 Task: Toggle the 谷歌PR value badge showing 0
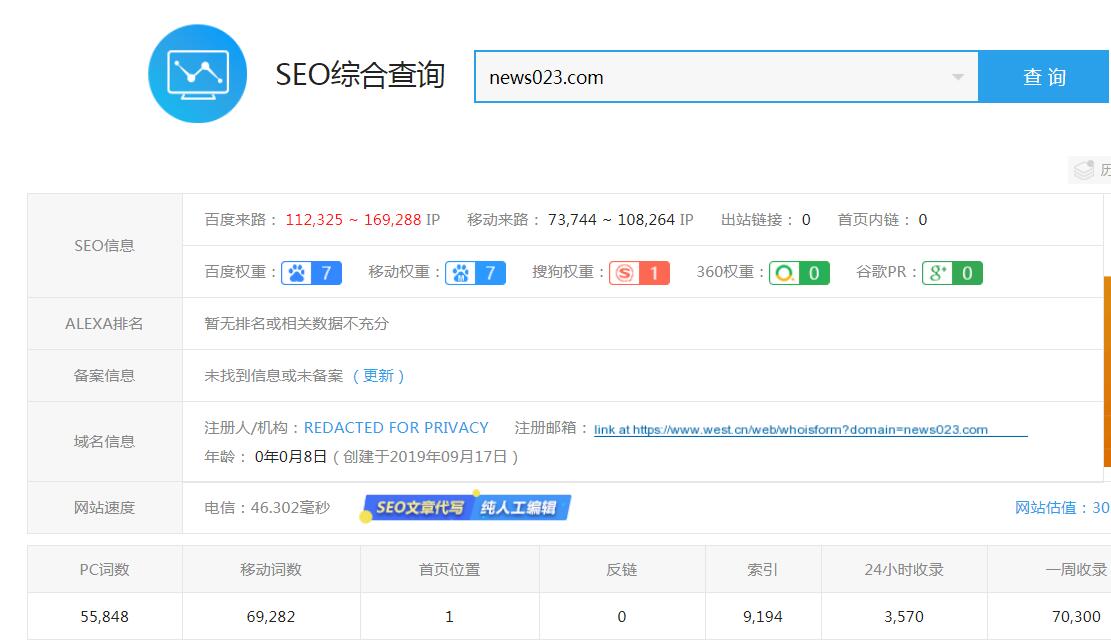click(x=965, y=272)
